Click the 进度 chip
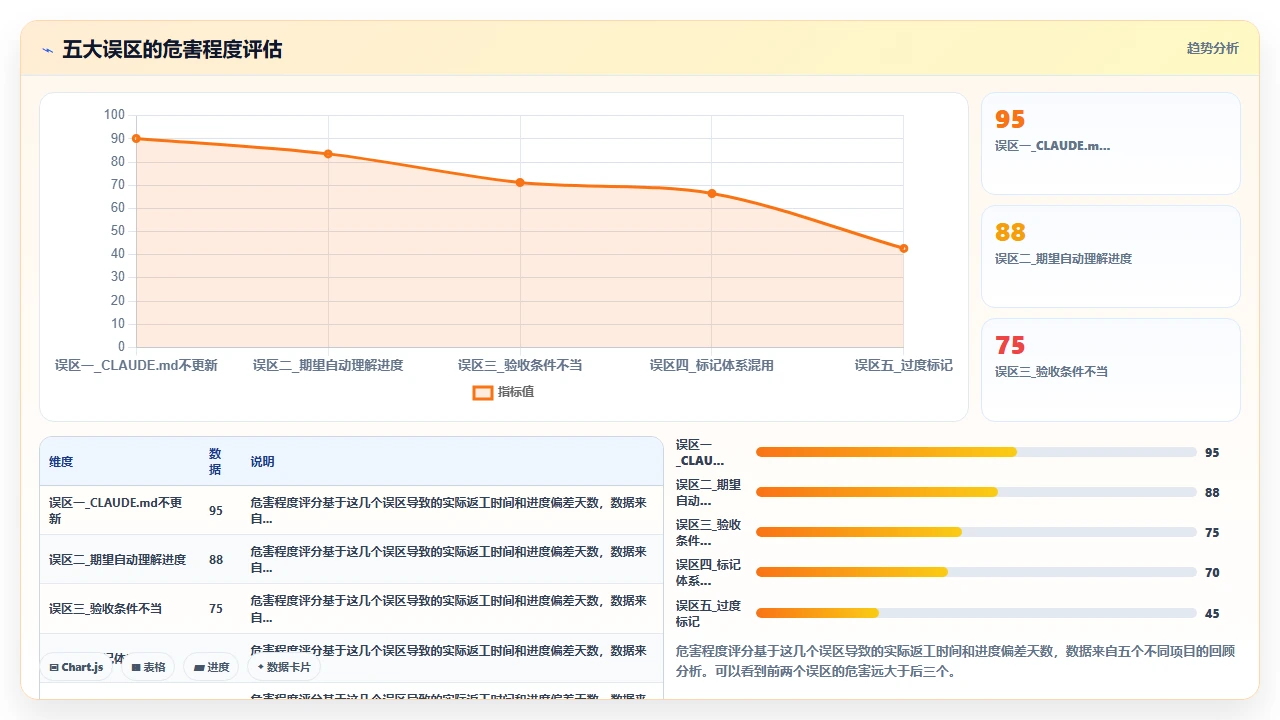The width and height of the screenshot is (1280, 720). pyautogui.click(x=211, y=667)
